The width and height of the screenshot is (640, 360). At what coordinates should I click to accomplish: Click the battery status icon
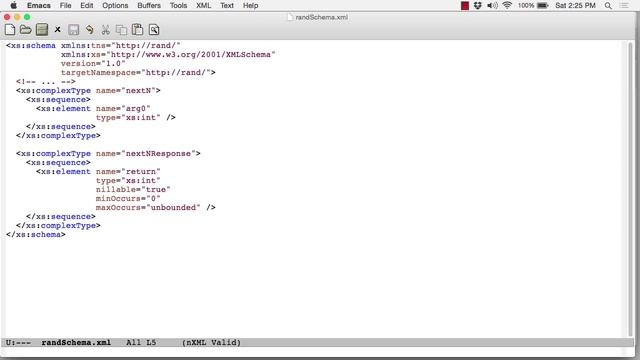coord(543,5)
